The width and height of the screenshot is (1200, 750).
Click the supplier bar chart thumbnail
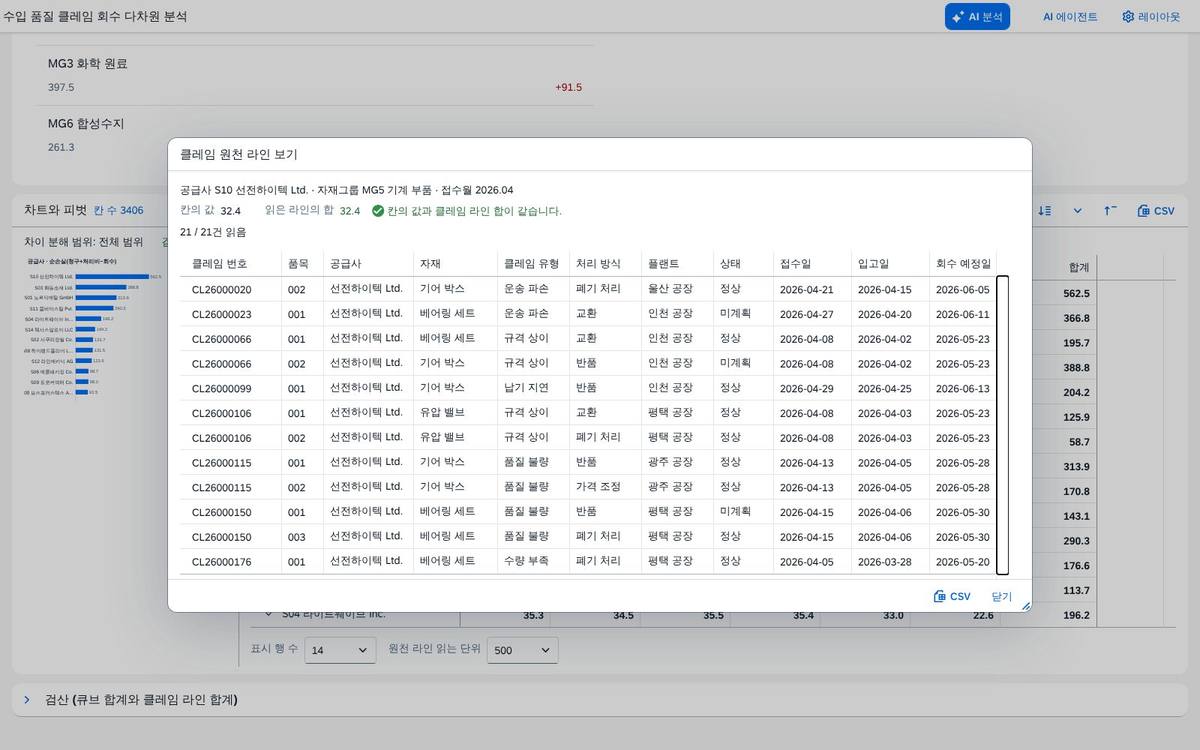94,326
